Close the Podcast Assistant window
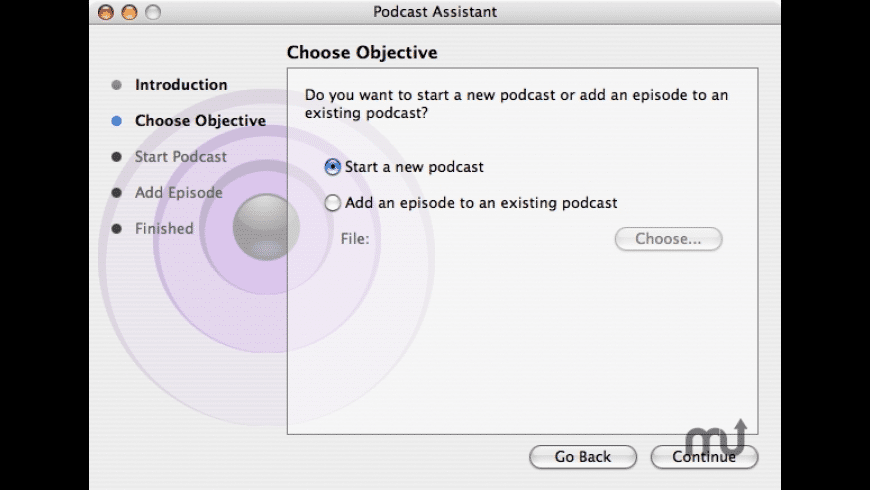Image resolution: width=870 pixels, height=490 pixels. coord(106,12)
